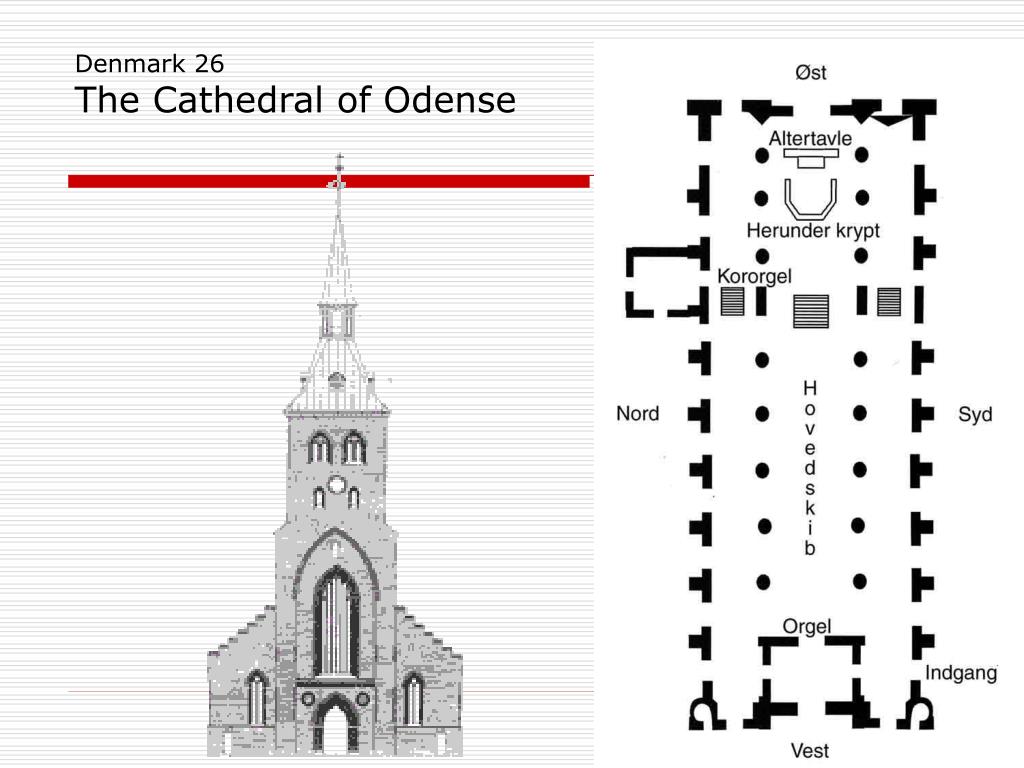1024x768 pixels.
Task: Click the 'Øst' label on the floor plan
Action: (x=810, y=72)
